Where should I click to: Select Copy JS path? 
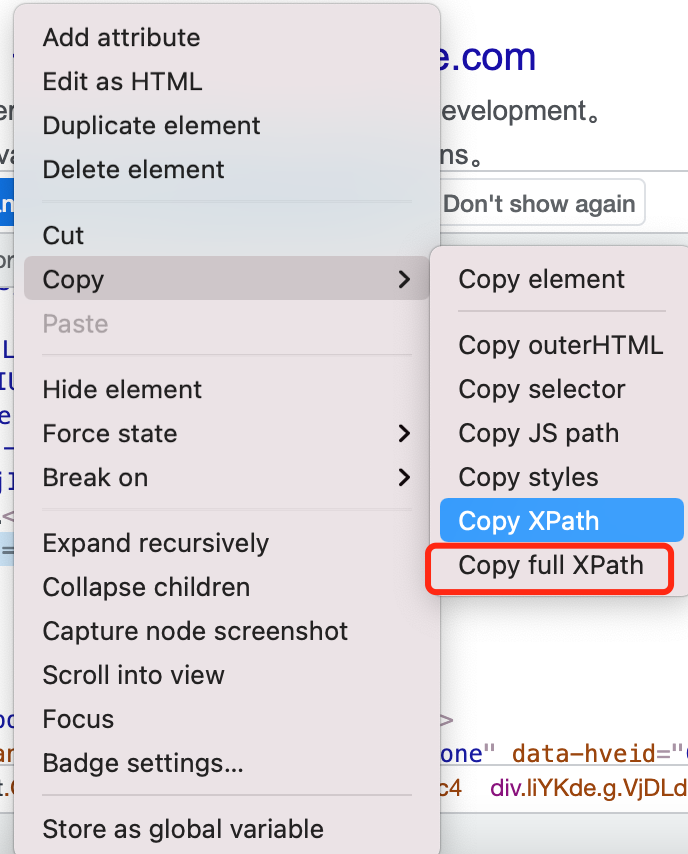(x=538, y=434)
